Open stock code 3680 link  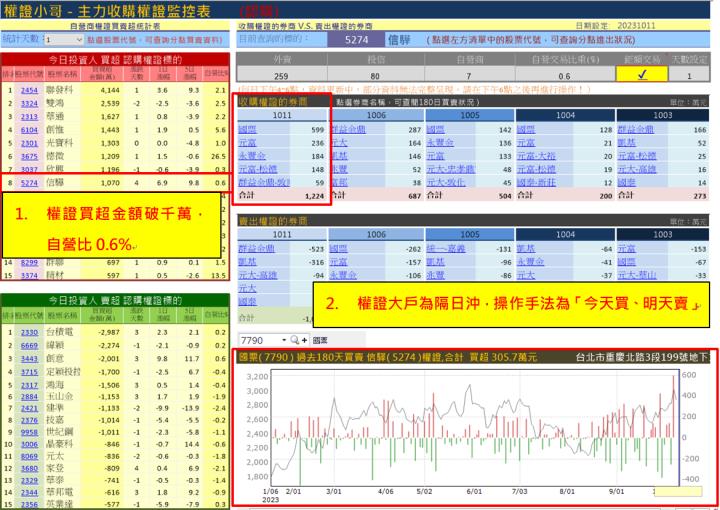pos(29,469)
